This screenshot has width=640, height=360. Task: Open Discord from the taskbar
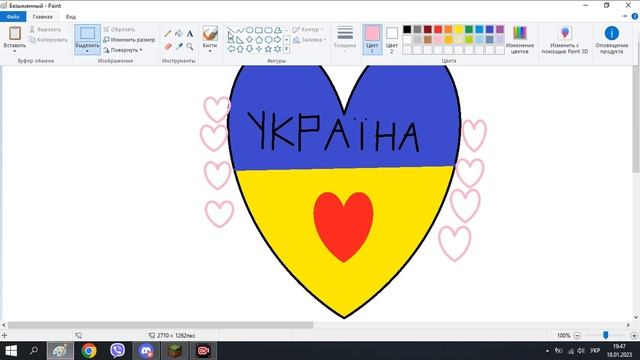tap(146, 351)
